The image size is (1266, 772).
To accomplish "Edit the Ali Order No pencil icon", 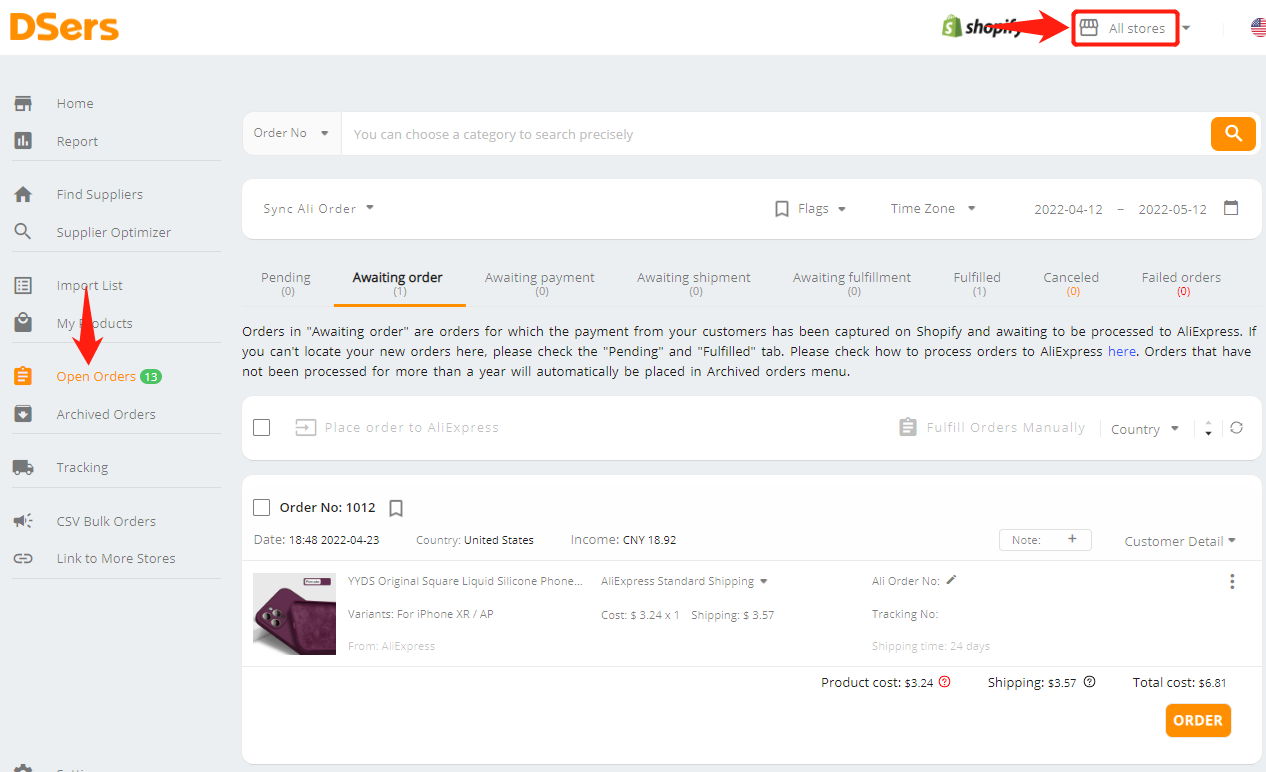I will 952,580.
